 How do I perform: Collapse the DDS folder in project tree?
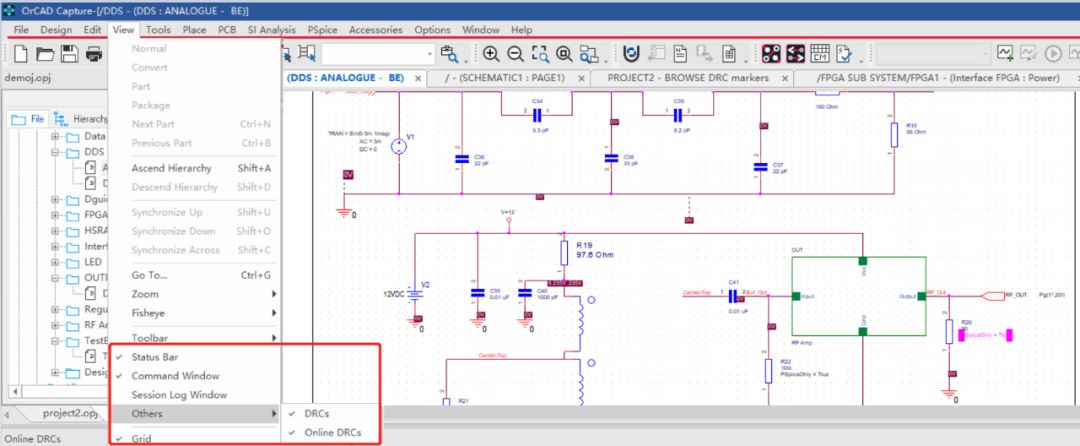click(55, 152)
